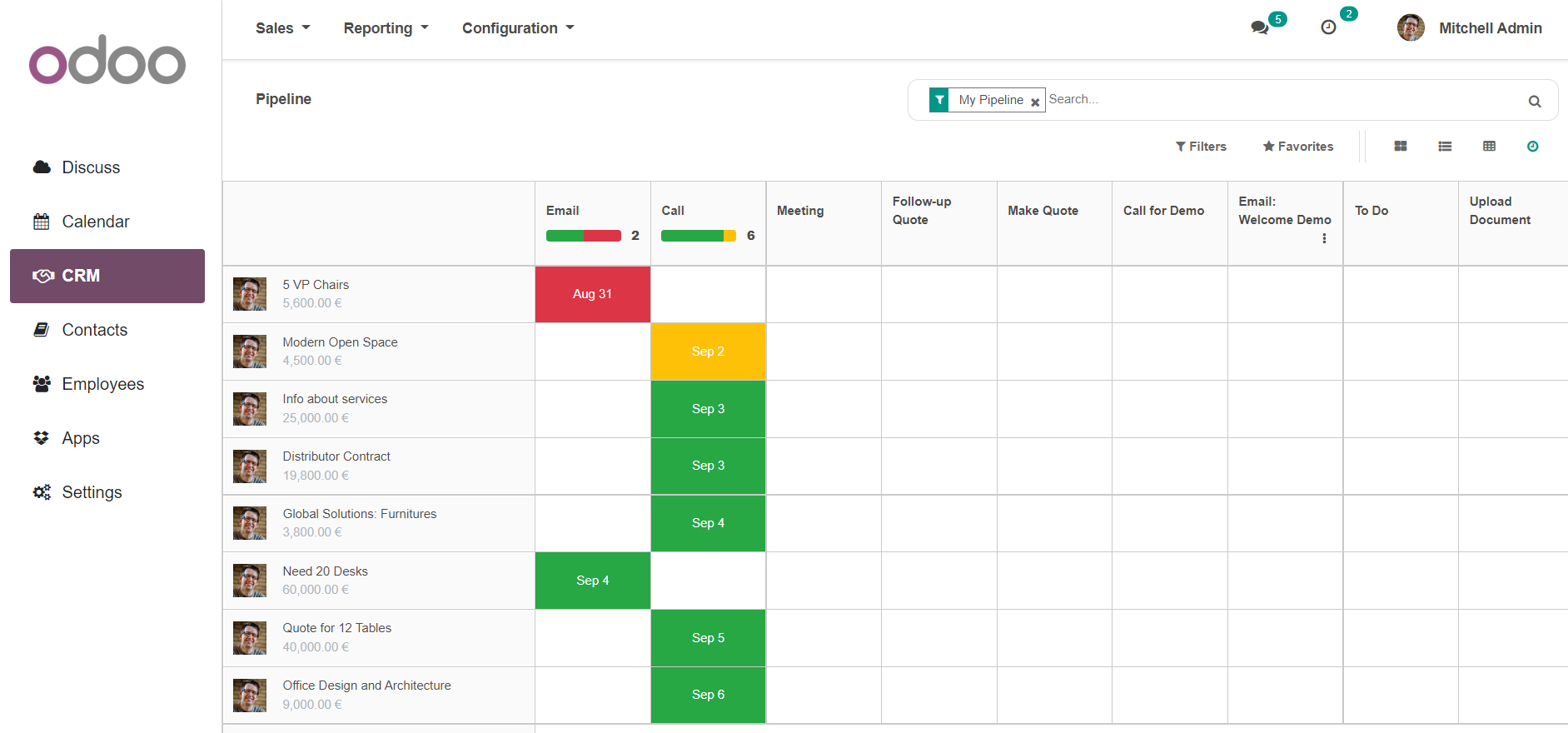Click Sep 6 activity for Office Design
This screenshot has height=733, width=1568.
pyautogui.click(x=708, y=695)
